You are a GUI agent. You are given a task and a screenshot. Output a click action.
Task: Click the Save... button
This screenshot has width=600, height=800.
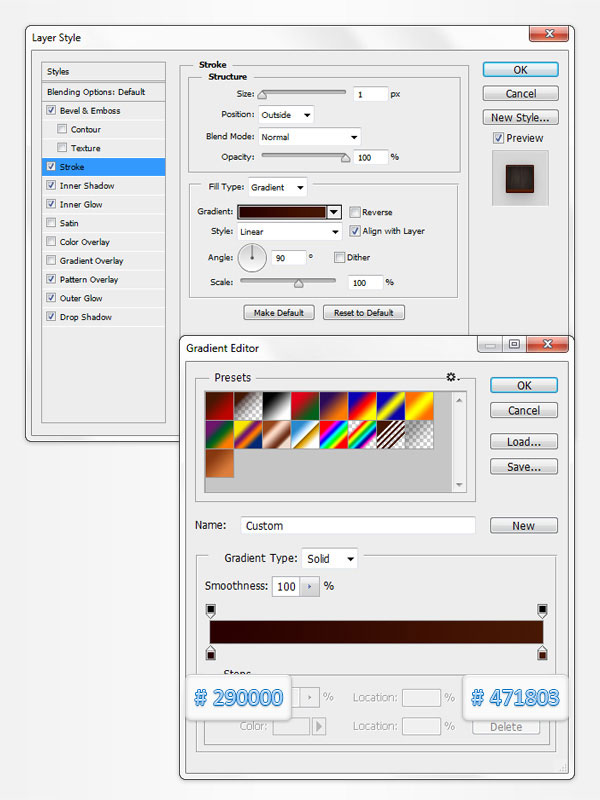click(x=524, y=467)
